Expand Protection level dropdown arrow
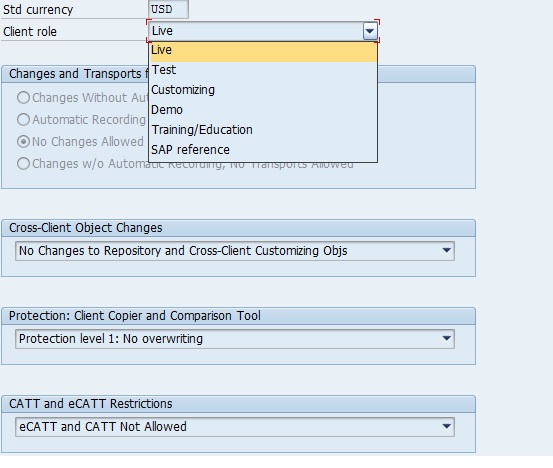Screen dimensions: 553x468 (446, 339)
